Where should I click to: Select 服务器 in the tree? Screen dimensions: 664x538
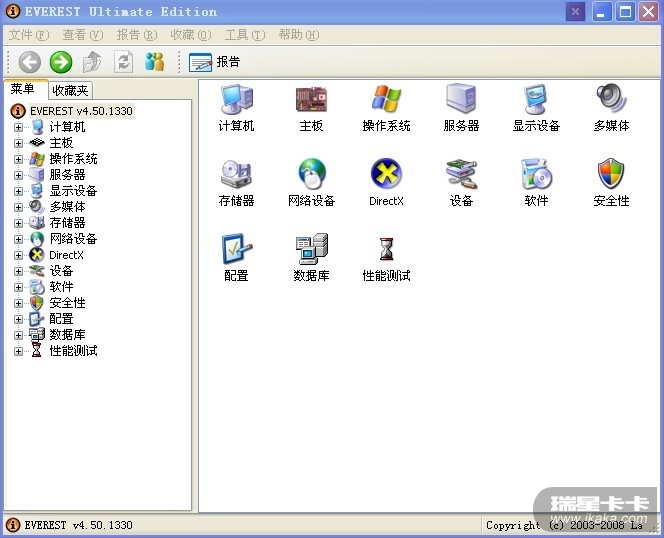(x=67, y=175)
